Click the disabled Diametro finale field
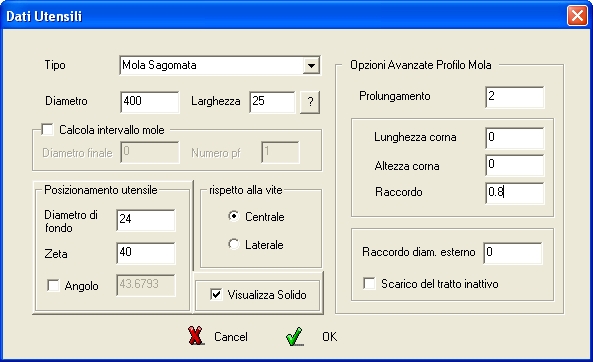Screen dimensions: 593x362 (x=150, y=152)
